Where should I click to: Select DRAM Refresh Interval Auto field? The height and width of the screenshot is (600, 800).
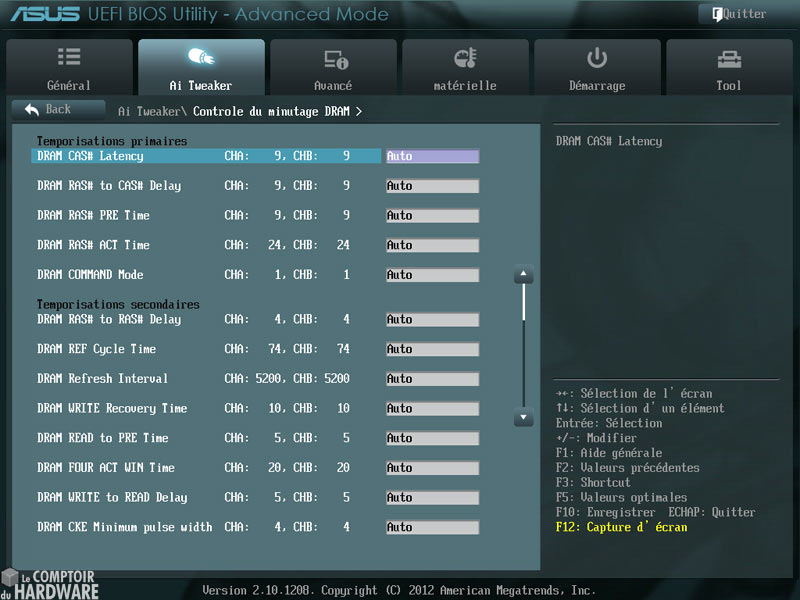tap(432, 379)
